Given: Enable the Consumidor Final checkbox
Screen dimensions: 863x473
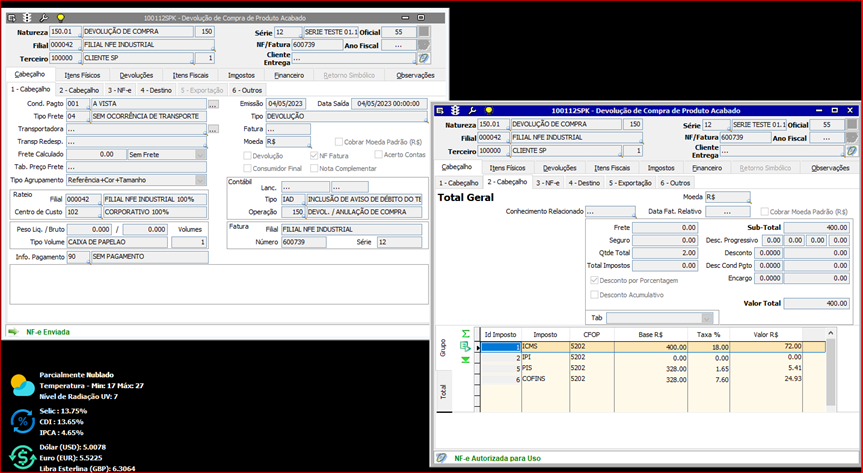Looking at the screenshot, I should (246, 168).
